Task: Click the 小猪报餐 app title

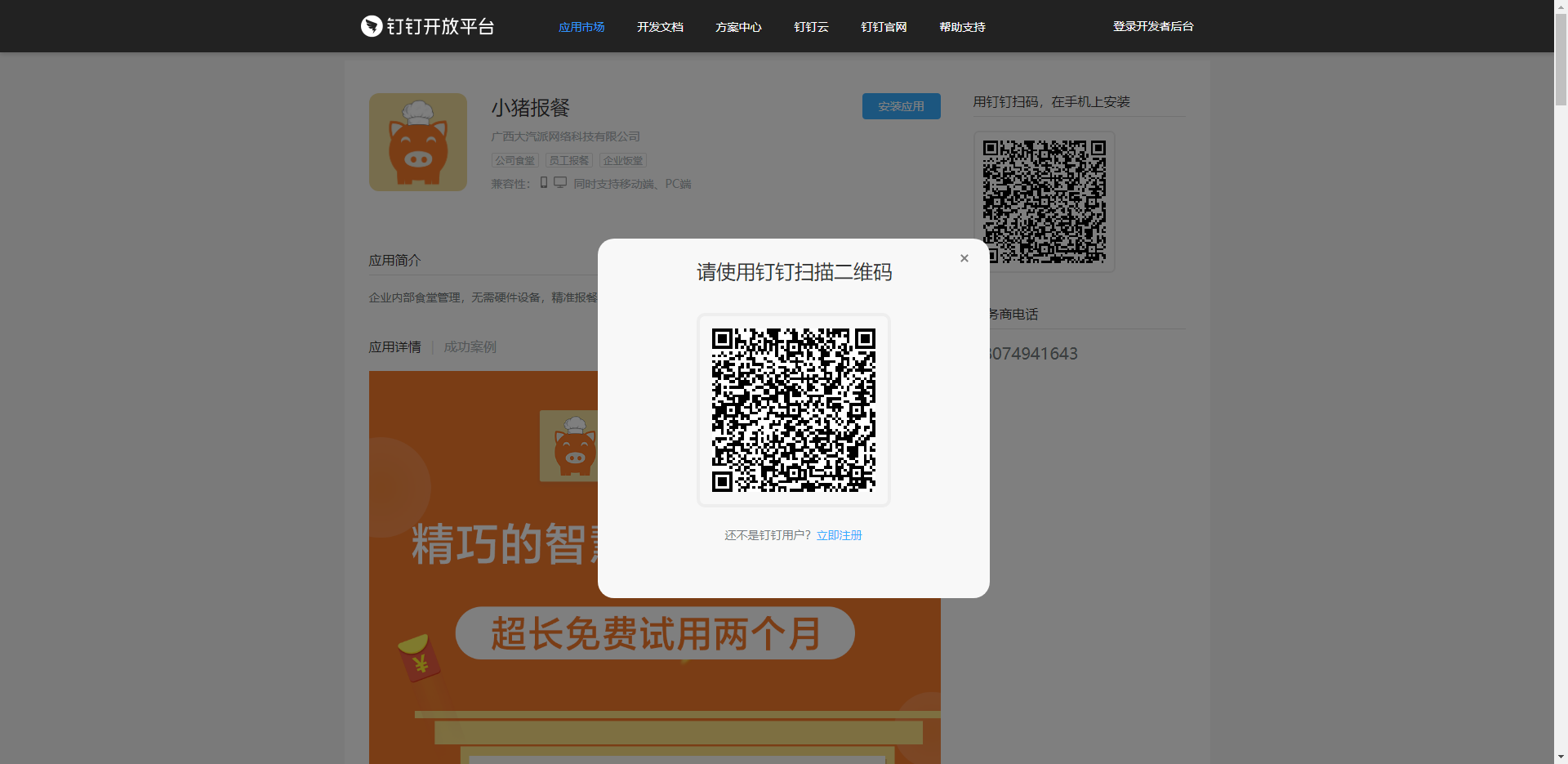Action: [531, 108]
